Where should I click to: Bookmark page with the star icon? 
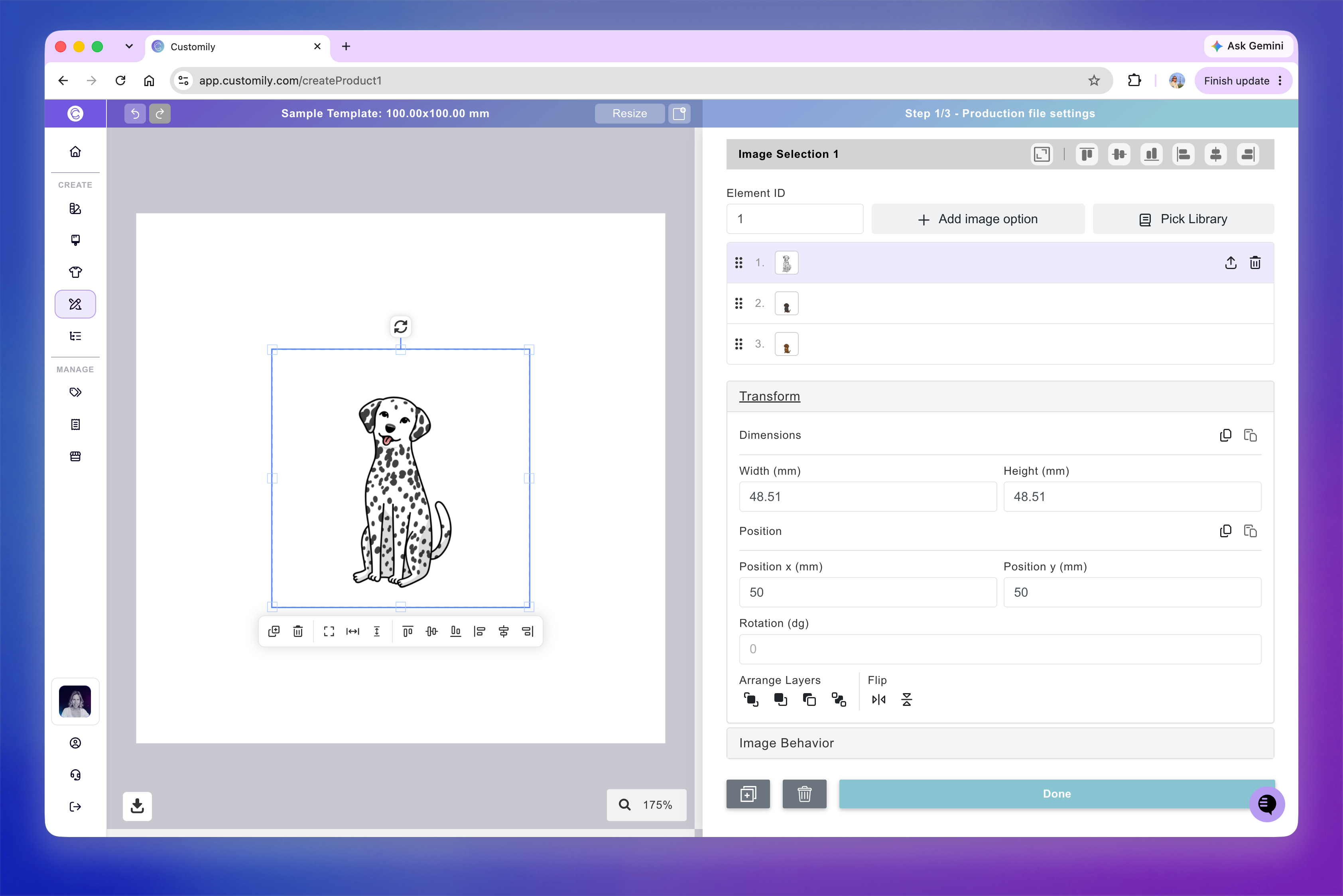(1094, 81)
